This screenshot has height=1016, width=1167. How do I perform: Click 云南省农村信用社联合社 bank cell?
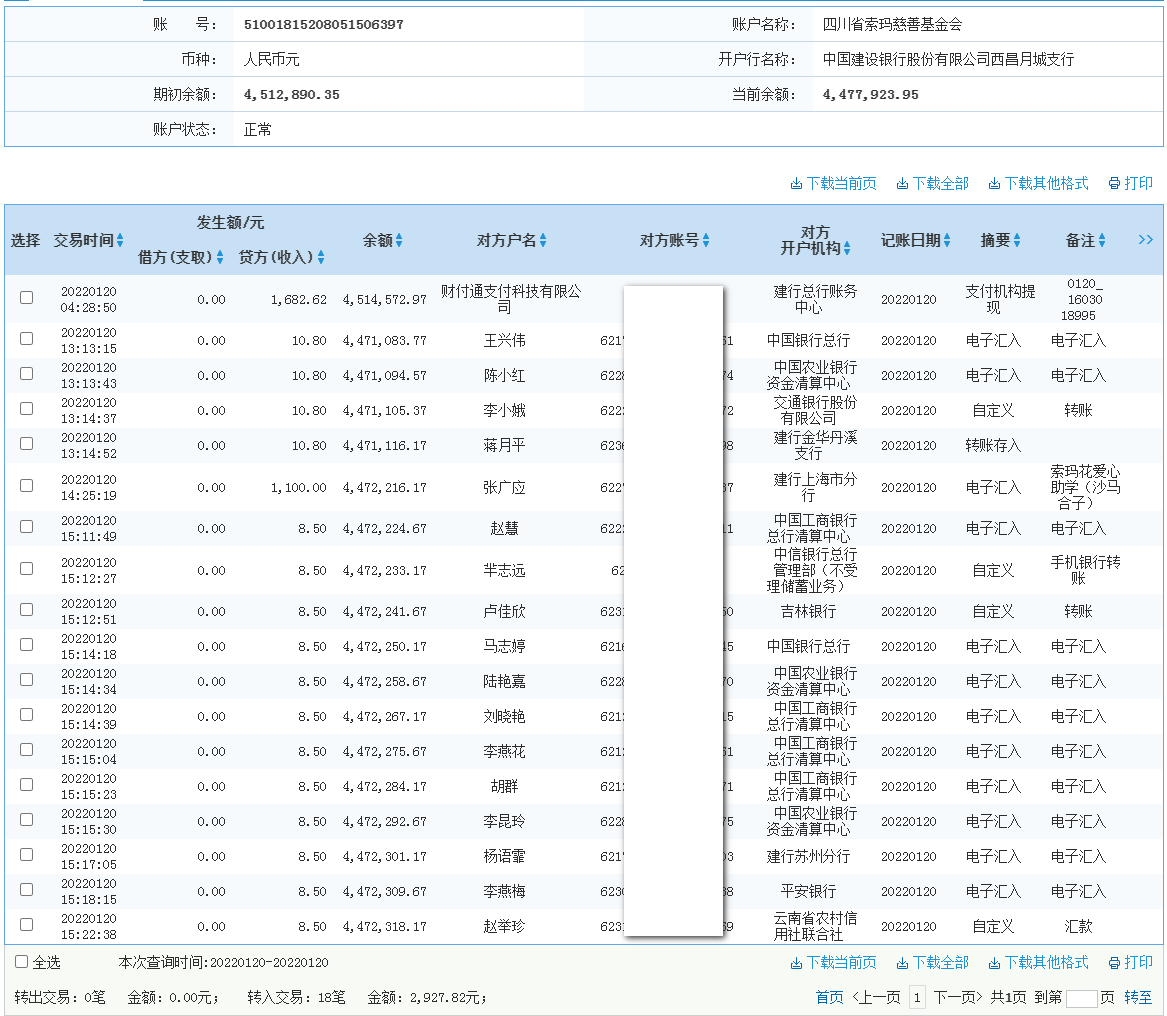815,926
